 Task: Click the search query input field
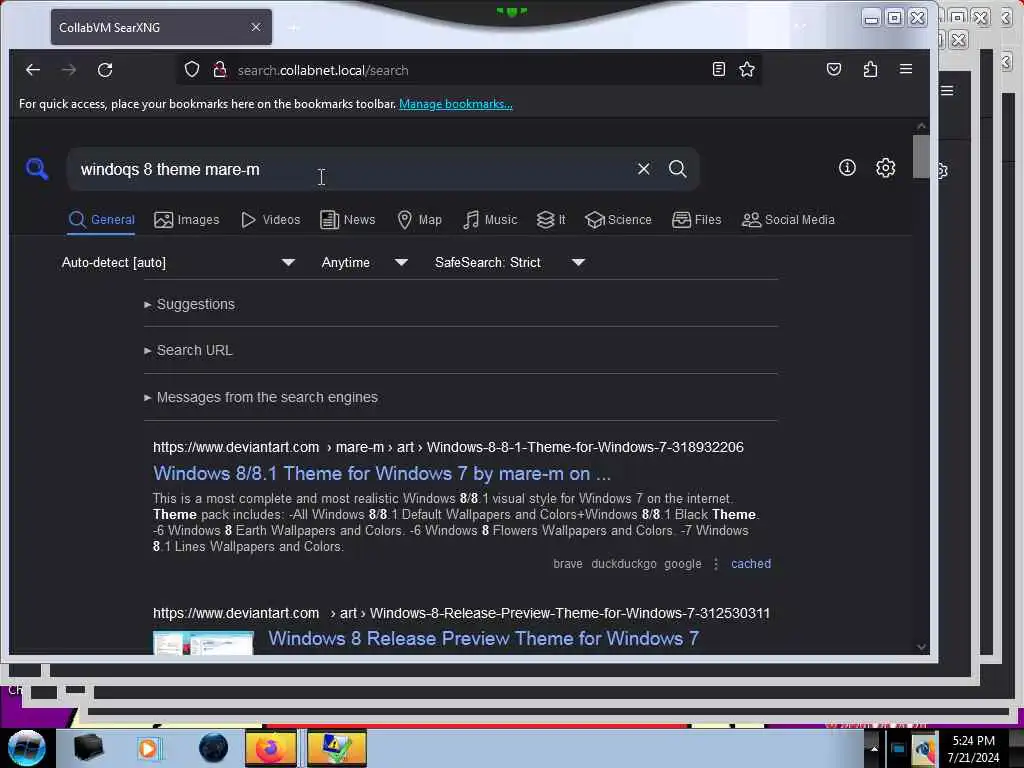[x=353, y=169]
